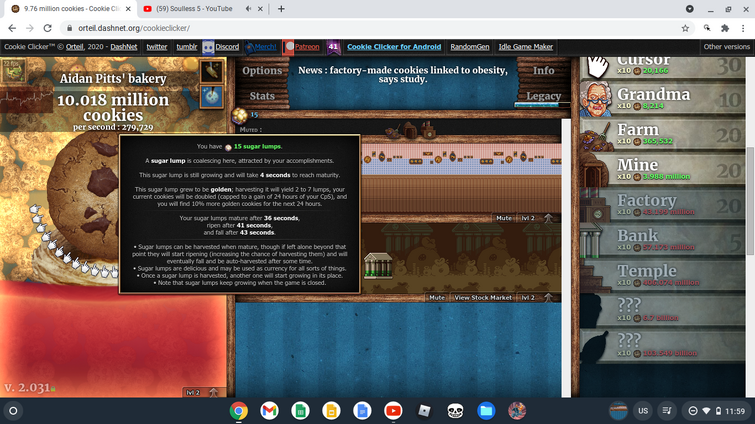Viewport: 755px width, 424px height.
Task: Switch to the Soulless 5 YouTube tab
Action: (194, 9)
